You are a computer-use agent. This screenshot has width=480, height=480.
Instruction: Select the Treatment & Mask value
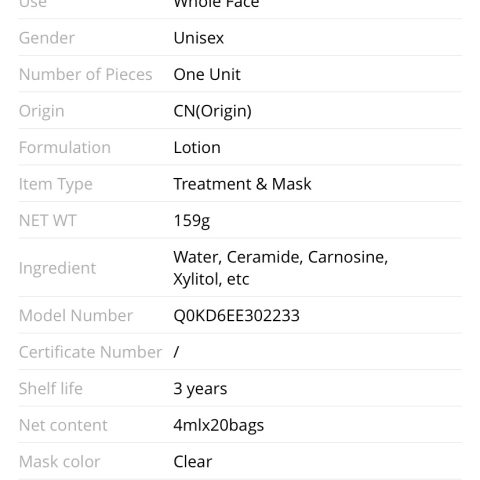[x=242, y=184]
